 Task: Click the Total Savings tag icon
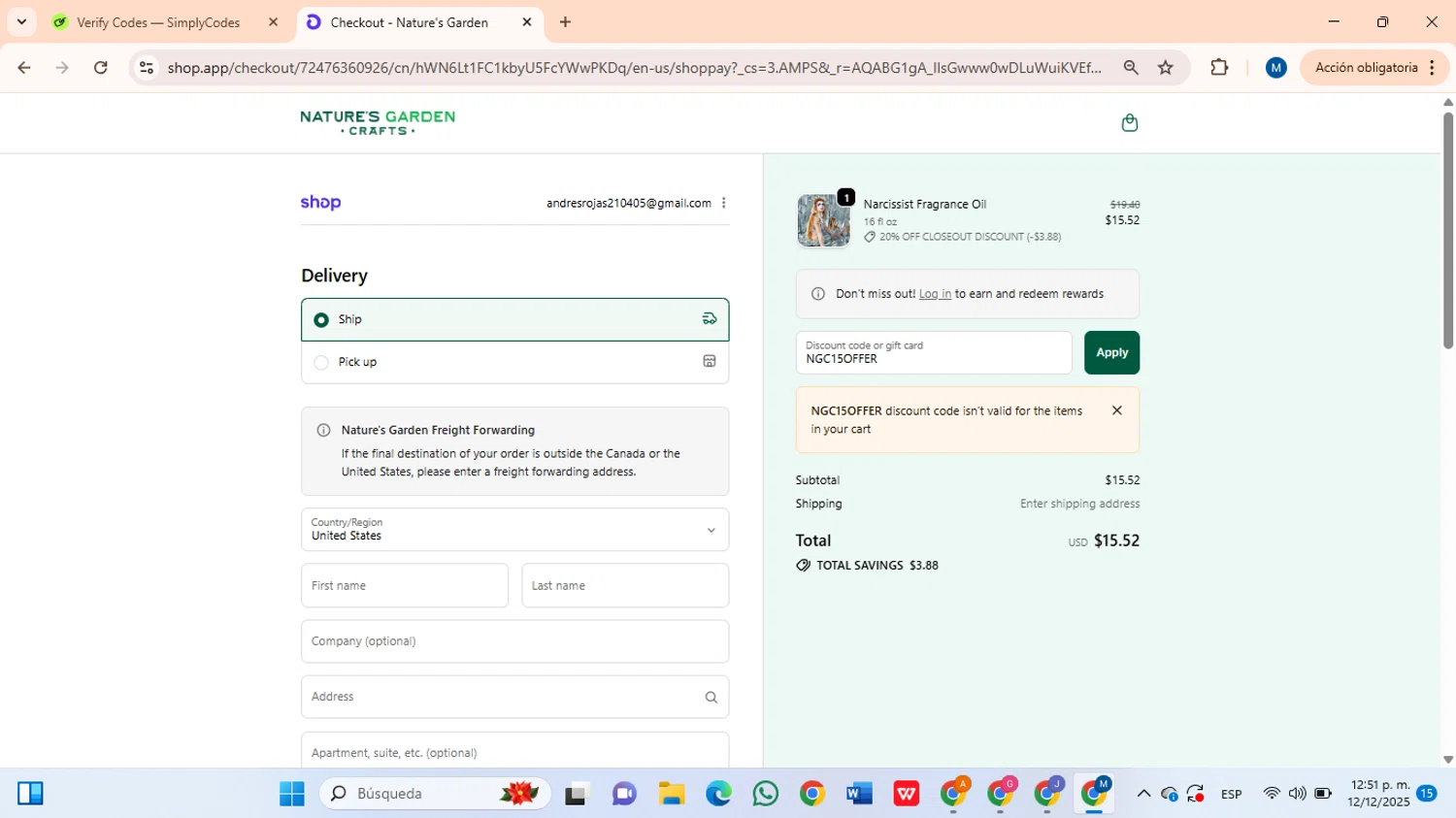[803, 565]
